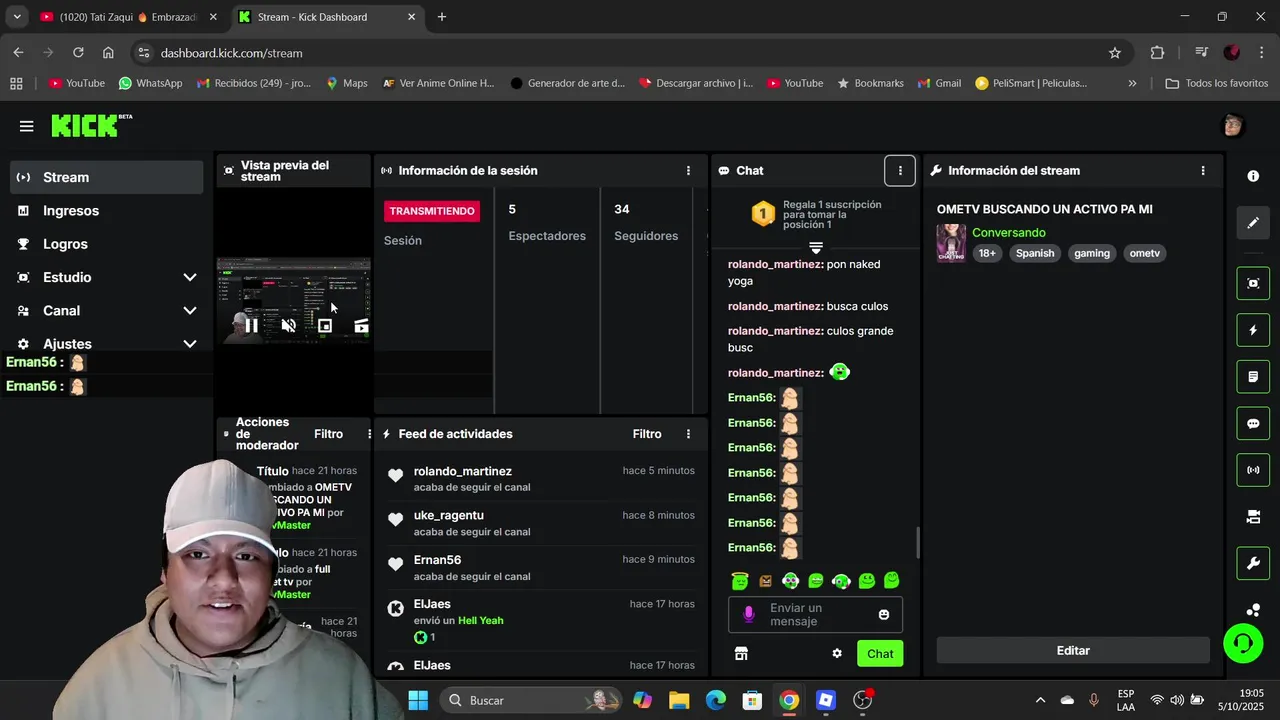
Task: Open File Explorer from taskbar
Action: pyautogui.click(x=679, y=700)
